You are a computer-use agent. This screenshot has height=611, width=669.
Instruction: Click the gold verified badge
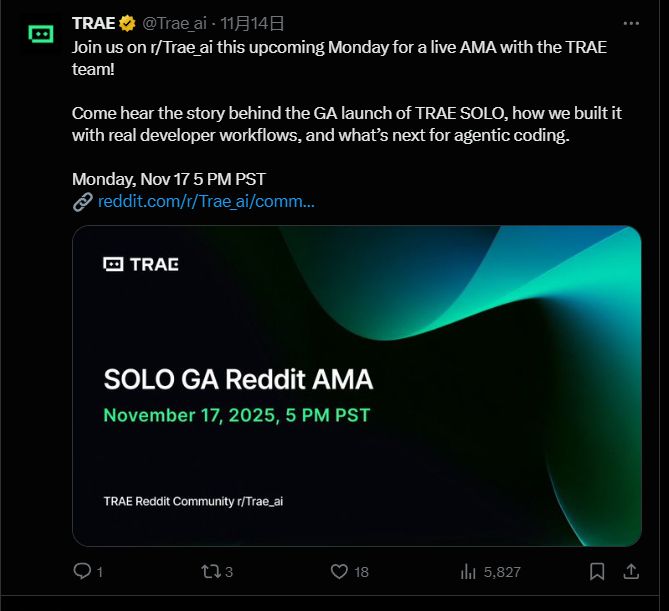pos(127,22)
